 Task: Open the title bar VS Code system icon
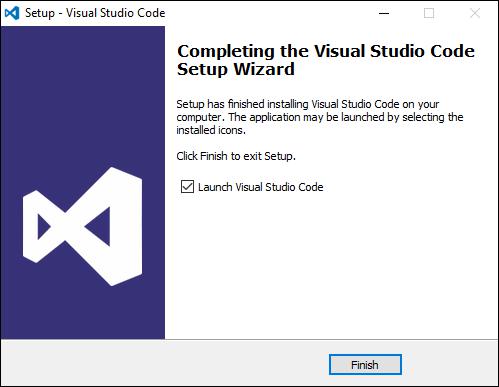tap(12, 13)
